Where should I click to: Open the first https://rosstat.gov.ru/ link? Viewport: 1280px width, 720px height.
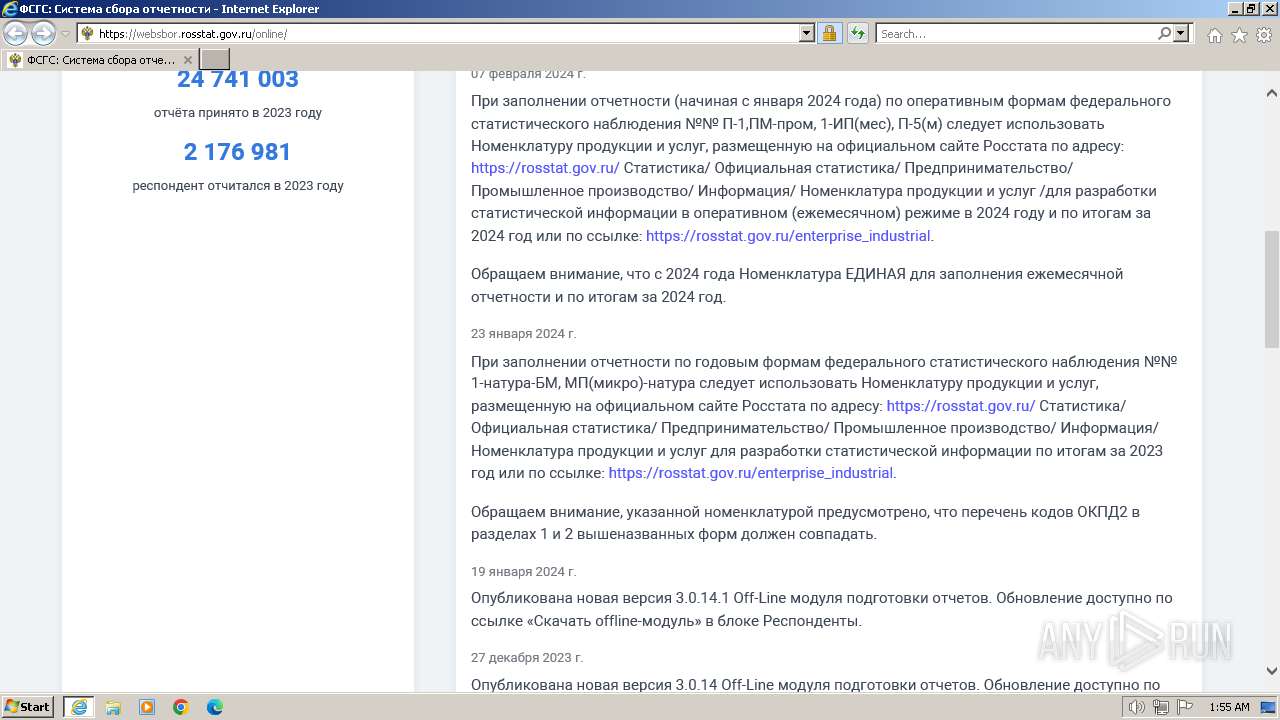[545, 168]
